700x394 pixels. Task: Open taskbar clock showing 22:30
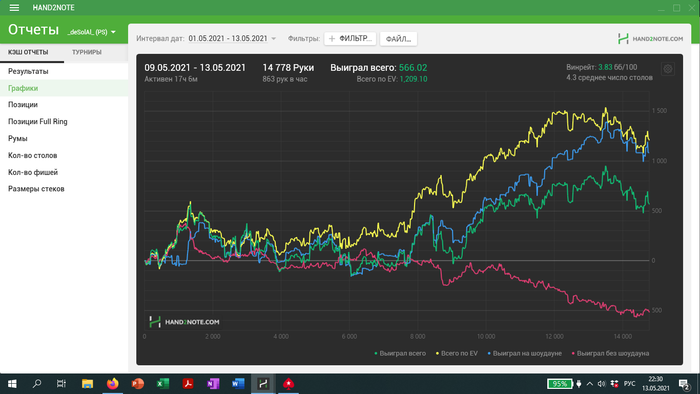pyautogui.click(x=656, y=384)
